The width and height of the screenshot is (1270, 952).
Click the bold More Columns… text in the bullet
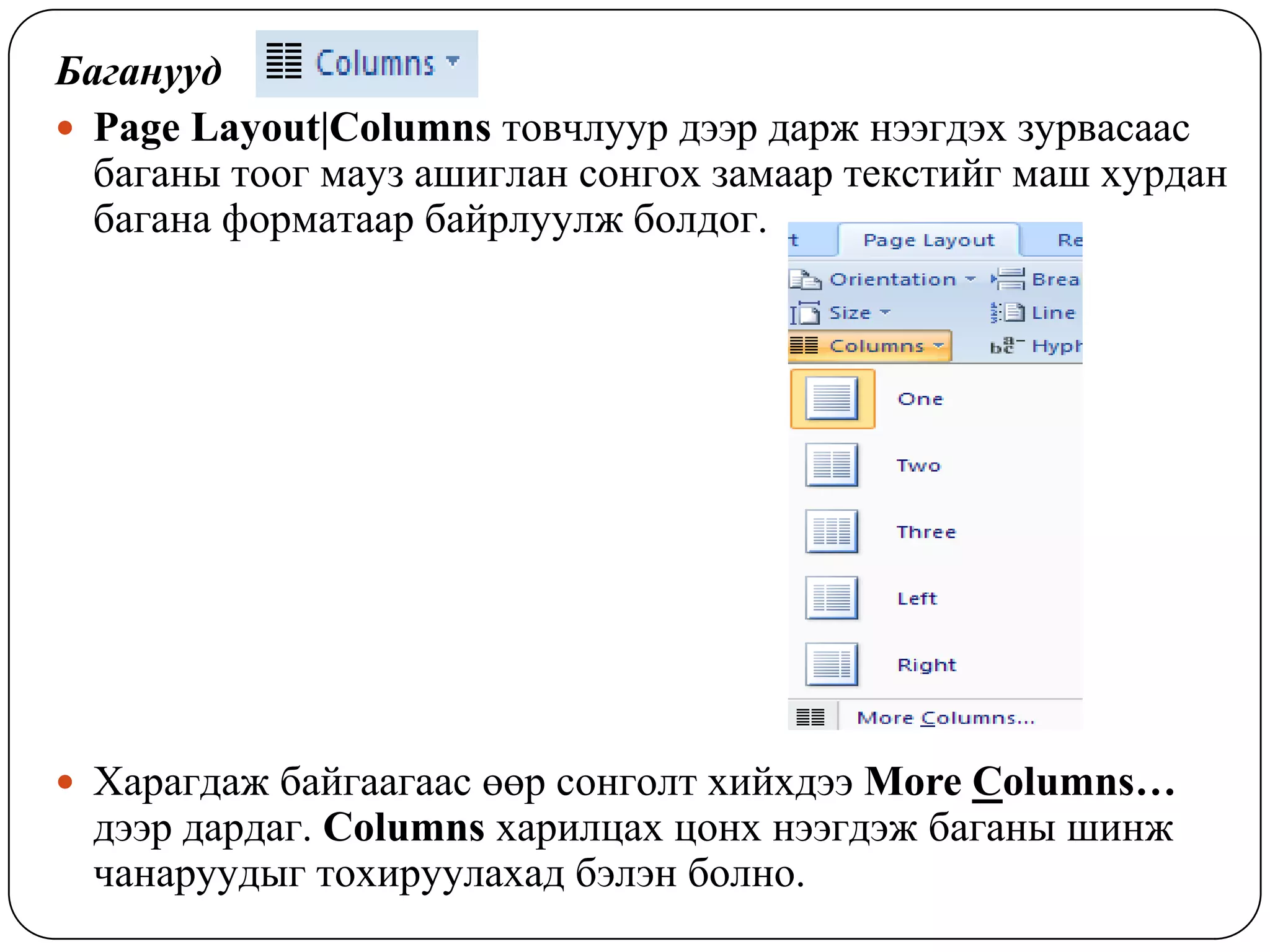point(1019,782)
